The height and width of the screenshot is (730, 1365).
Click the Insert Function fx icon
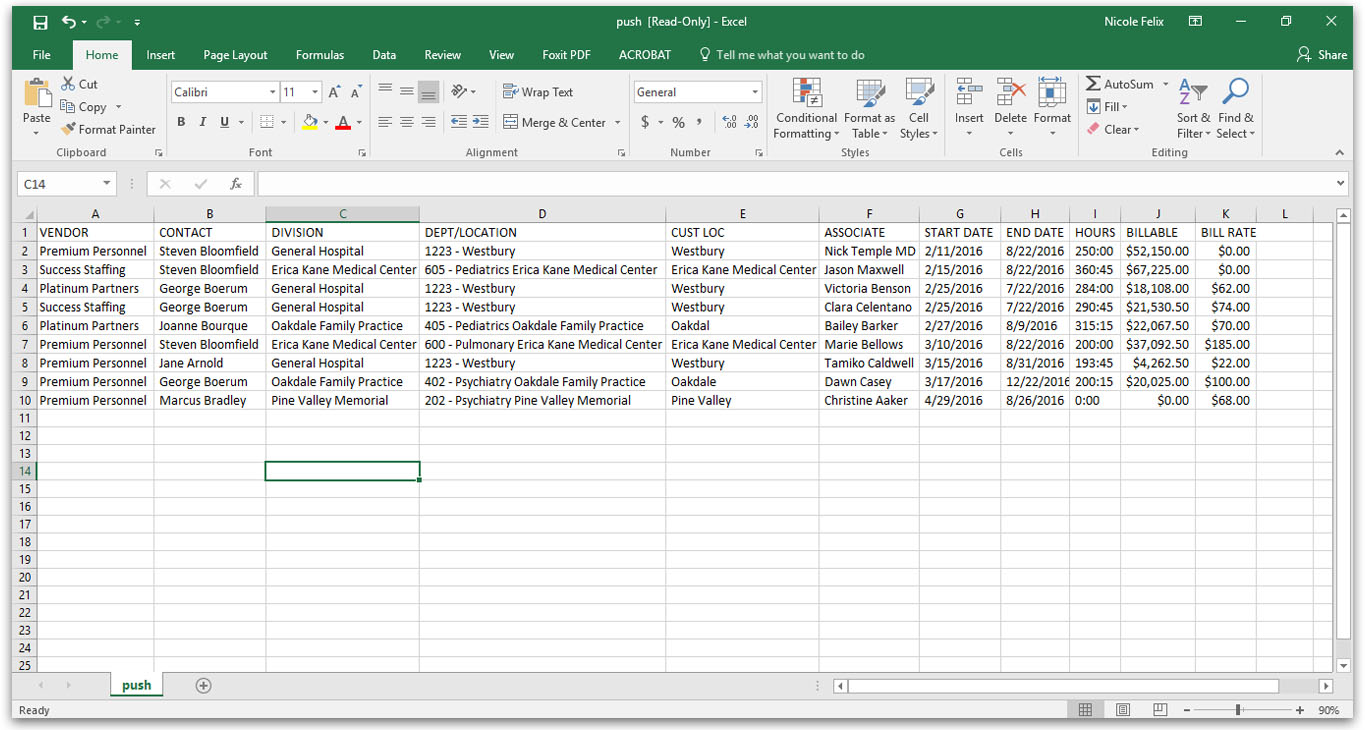tap(236, 184)
